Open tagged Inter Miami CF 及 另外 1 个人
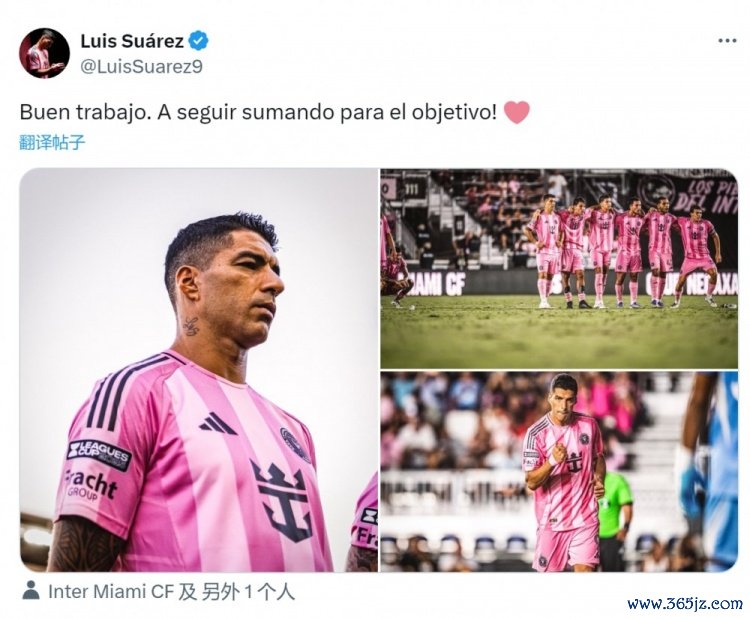Screen dimensions: 750x619 click(x=171, y=592)
